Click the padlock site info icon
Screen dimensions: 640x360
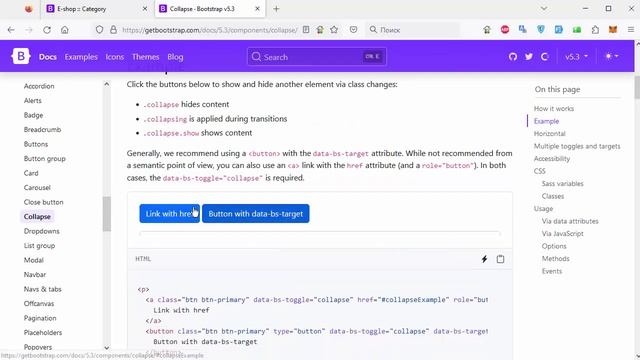(x=113, y=30)
